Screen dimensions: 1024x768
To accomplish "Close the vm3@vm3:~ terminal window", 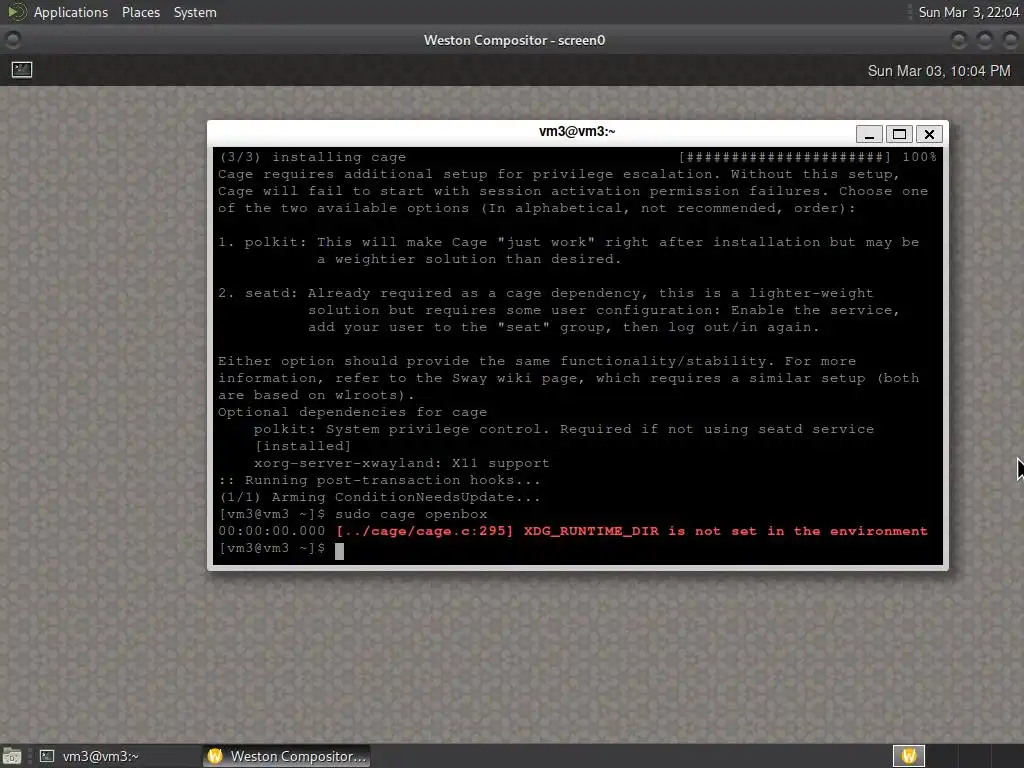I will 929,135.
